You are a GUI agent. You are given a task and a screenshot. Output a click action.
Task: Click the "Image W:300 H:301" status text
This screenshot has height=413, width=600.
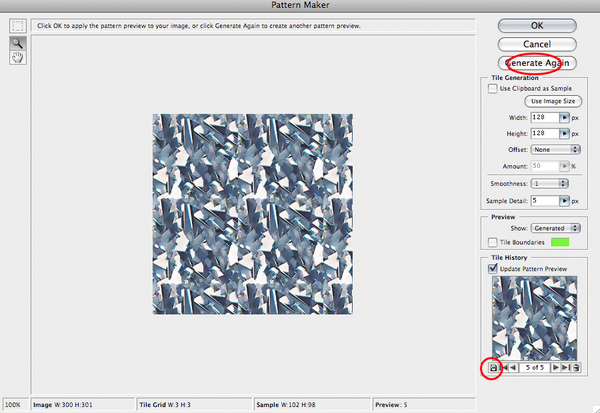click(x=63, y=405)
